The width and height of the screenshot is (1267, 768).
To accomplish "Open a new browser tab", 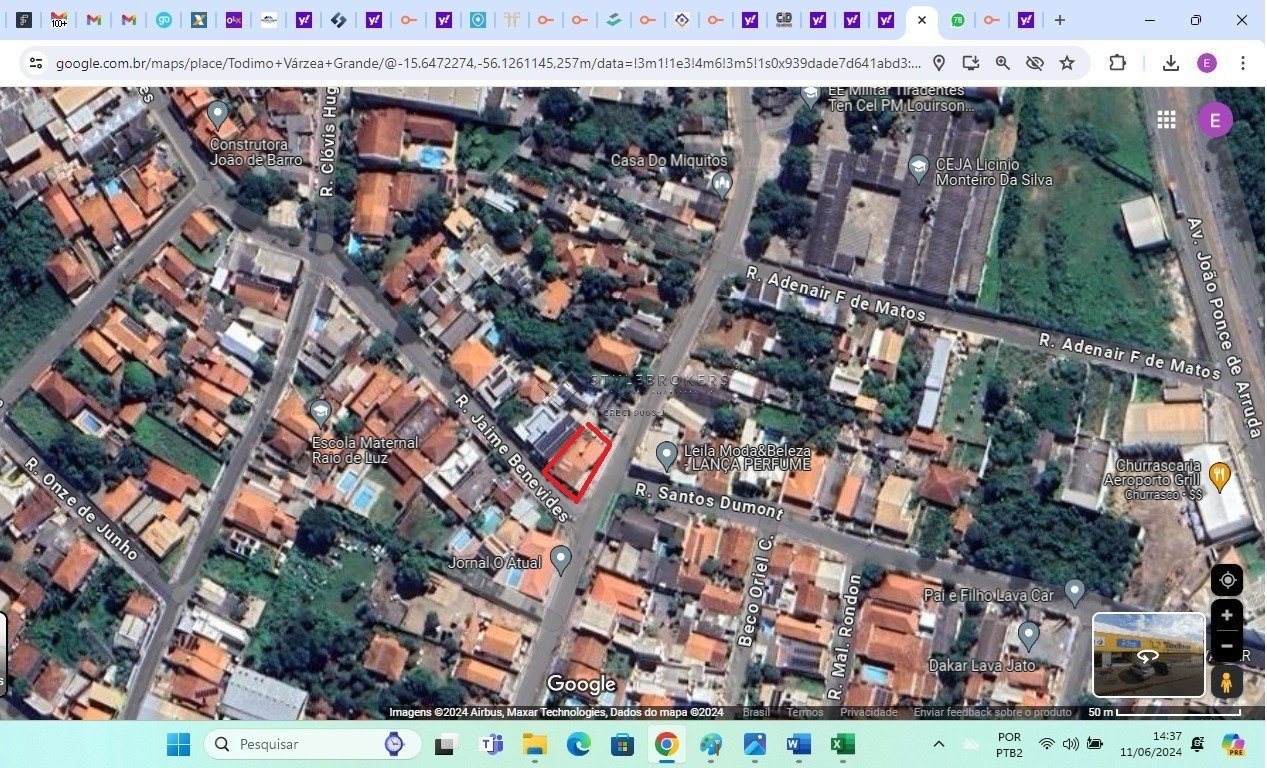I will (1060, 20).
